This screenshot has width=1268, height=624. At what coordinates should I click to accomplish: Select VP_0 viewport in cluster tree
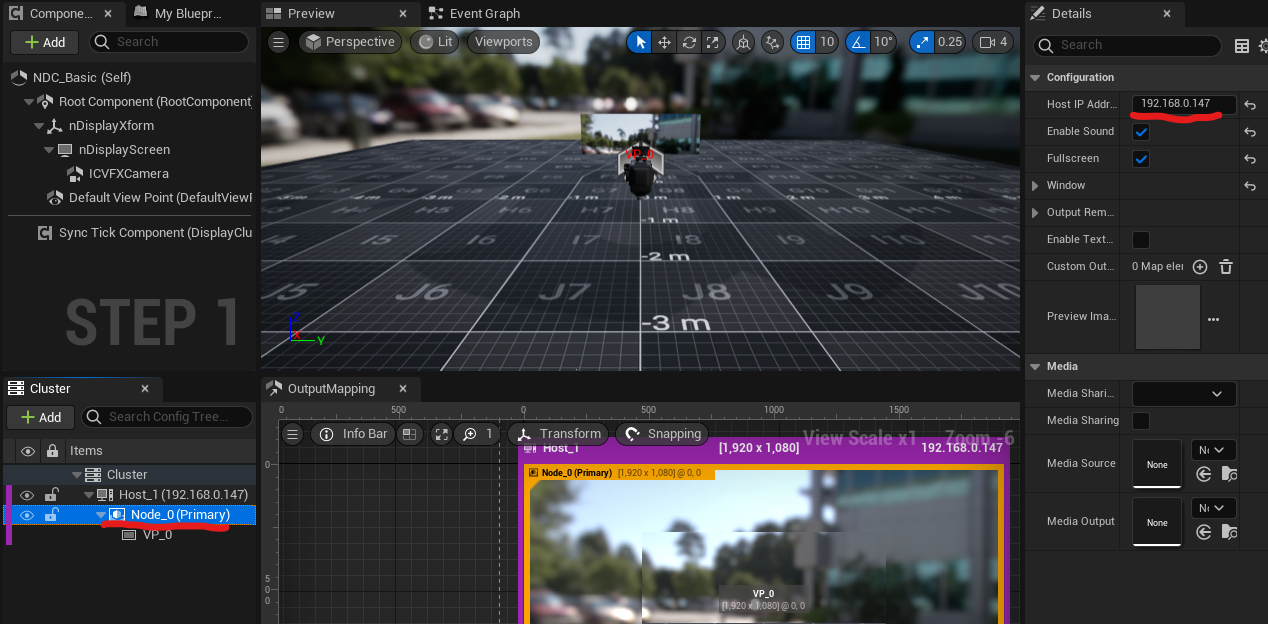[157, 535]
